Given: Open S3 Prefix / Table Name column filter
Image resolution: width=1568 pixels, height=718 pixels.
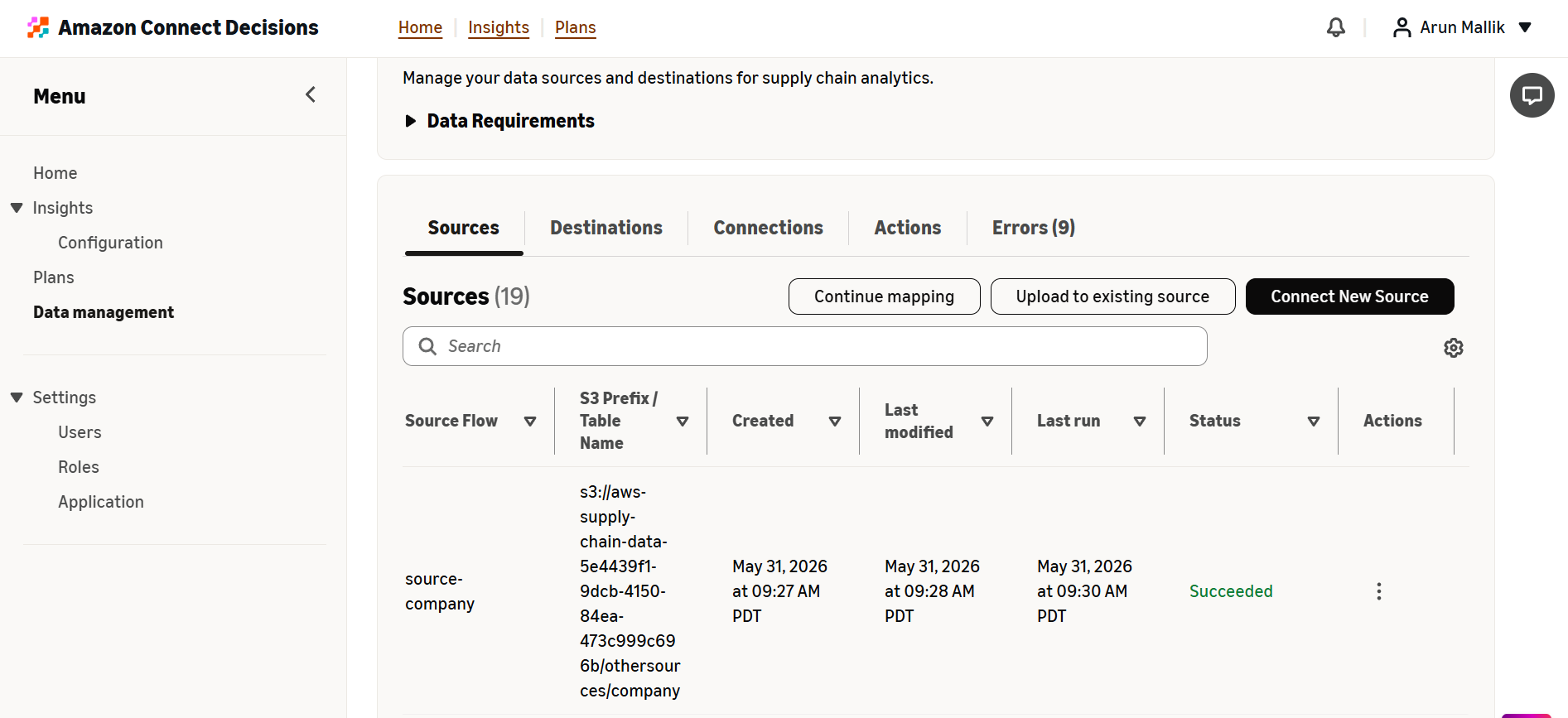Looking at the screenshot, I should (683, 422).
